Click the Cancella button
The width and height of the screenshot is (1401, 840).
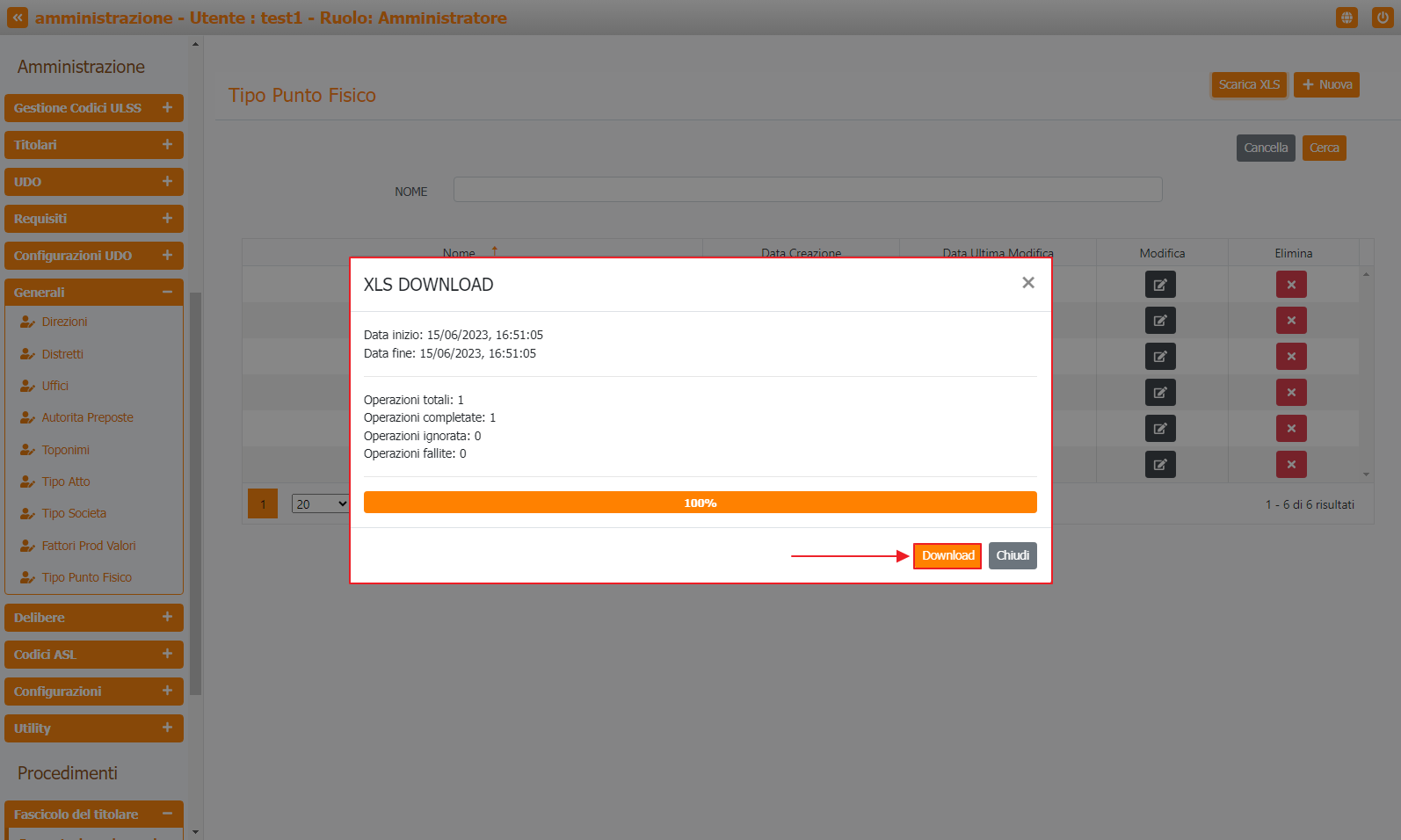click(1266, 148)
